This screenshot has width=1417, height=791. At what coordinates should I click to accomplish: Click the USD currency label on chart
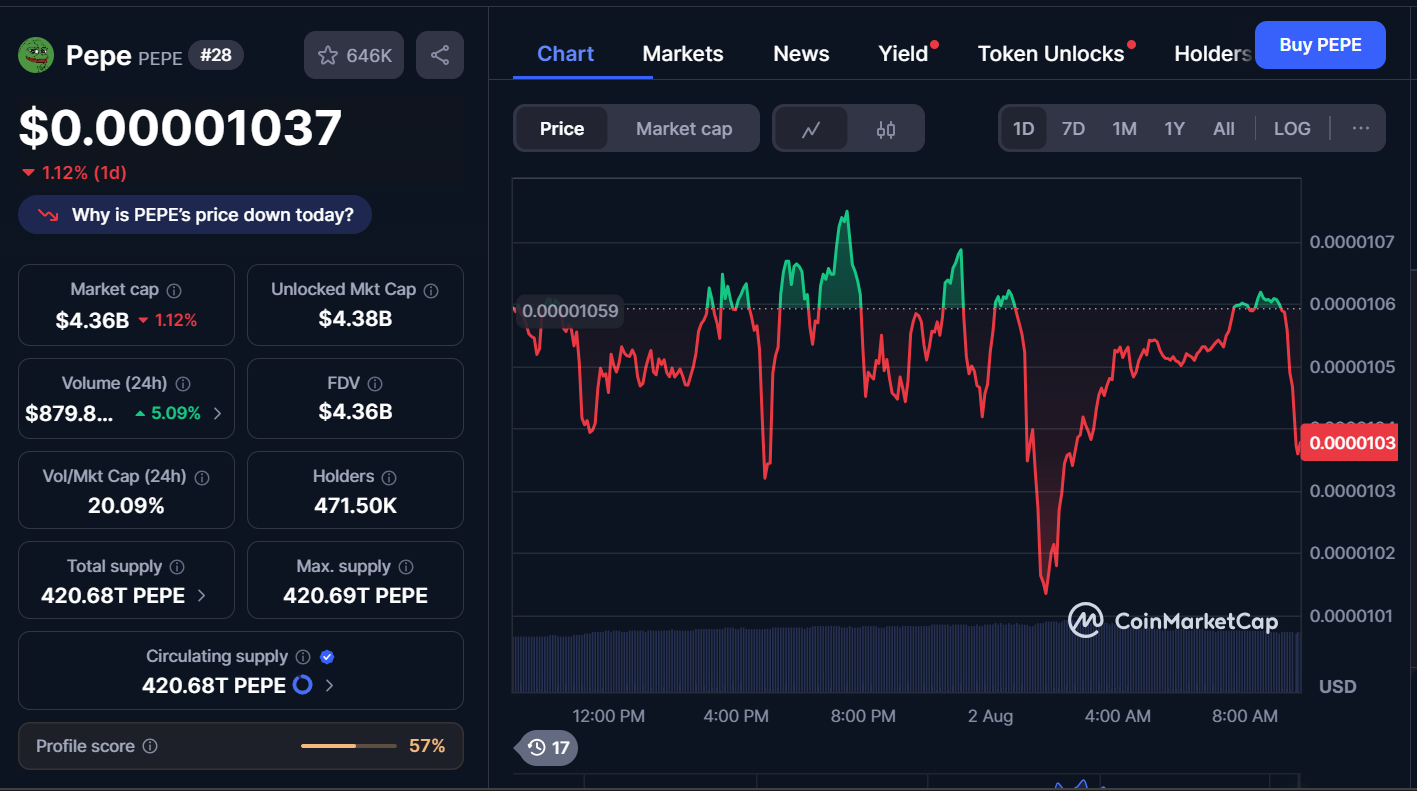[x=1338, y=686]
